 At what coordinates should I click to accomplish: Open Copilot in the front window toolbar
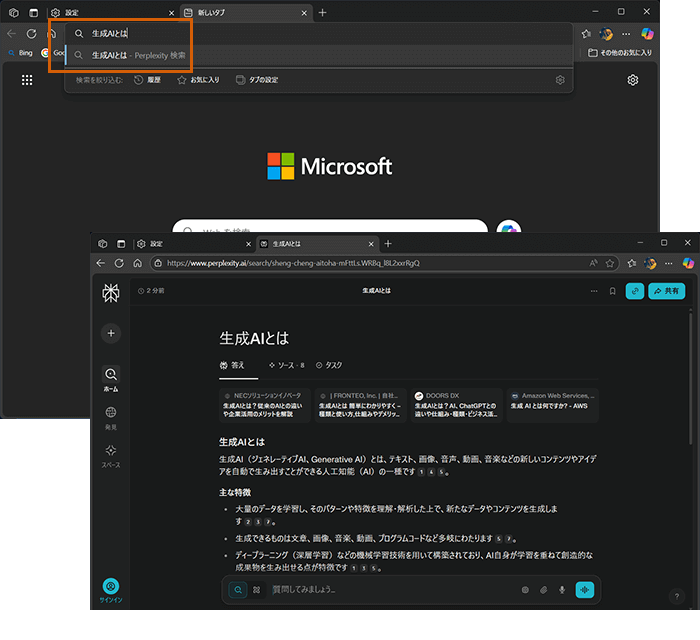[688, 263]
